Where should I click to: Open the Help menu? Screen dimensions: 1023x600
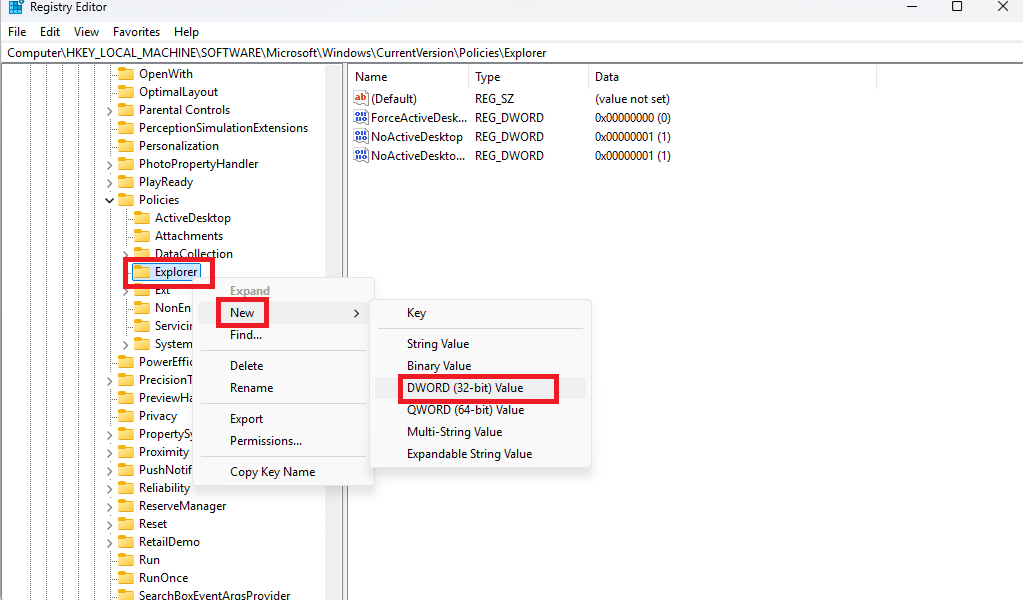coord(186,32)
